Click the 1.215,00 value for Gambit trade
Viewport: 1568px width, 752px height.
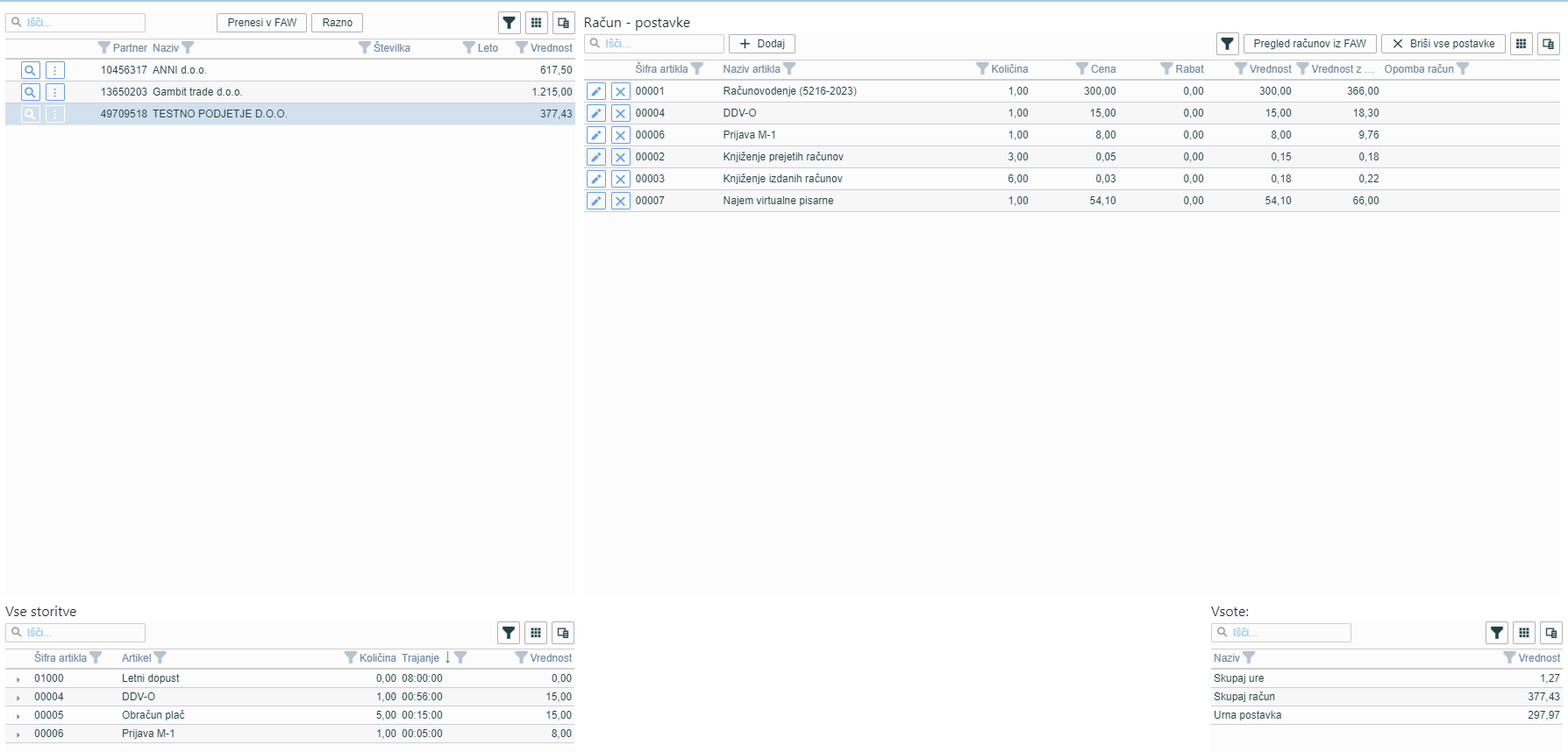[552, 92]
